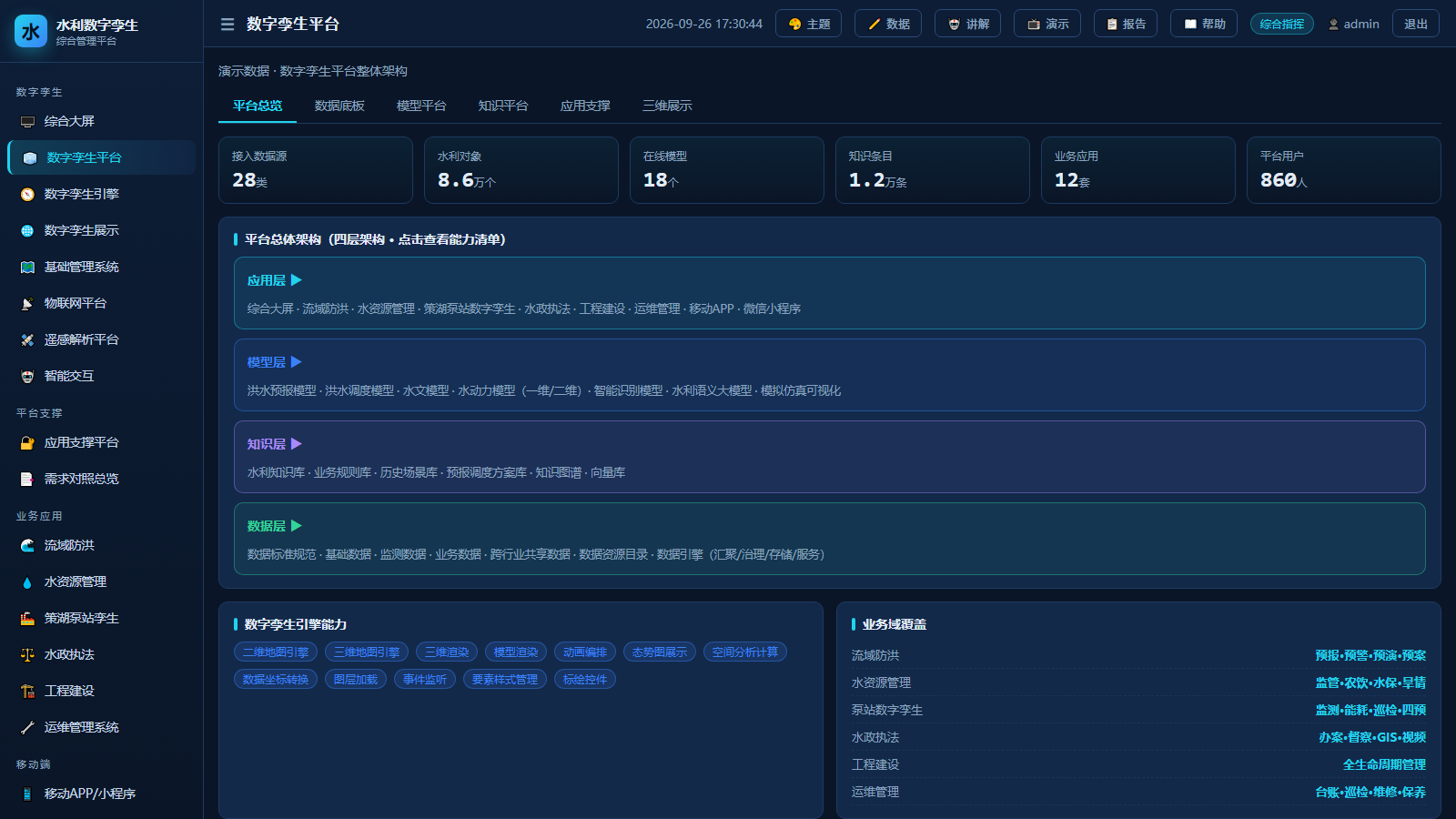Open 移动APP/小程序 from its phone icon
The height and width of the screenshot is (819, 1456).
[27, 794]
